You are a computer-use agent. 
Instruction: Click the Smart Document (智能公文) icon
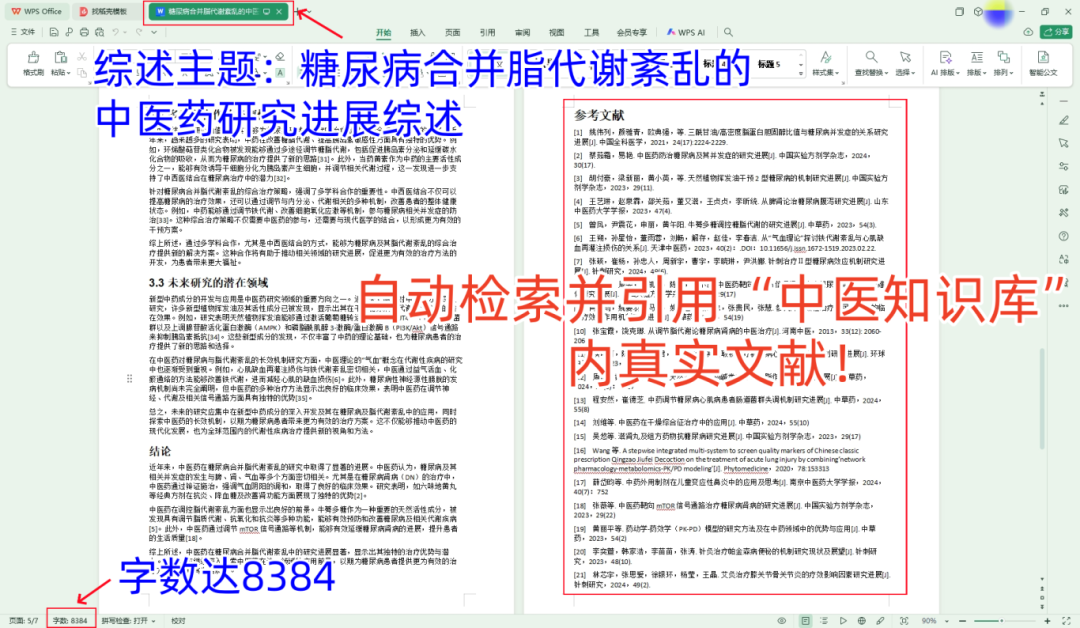(x=1043, y=57)
